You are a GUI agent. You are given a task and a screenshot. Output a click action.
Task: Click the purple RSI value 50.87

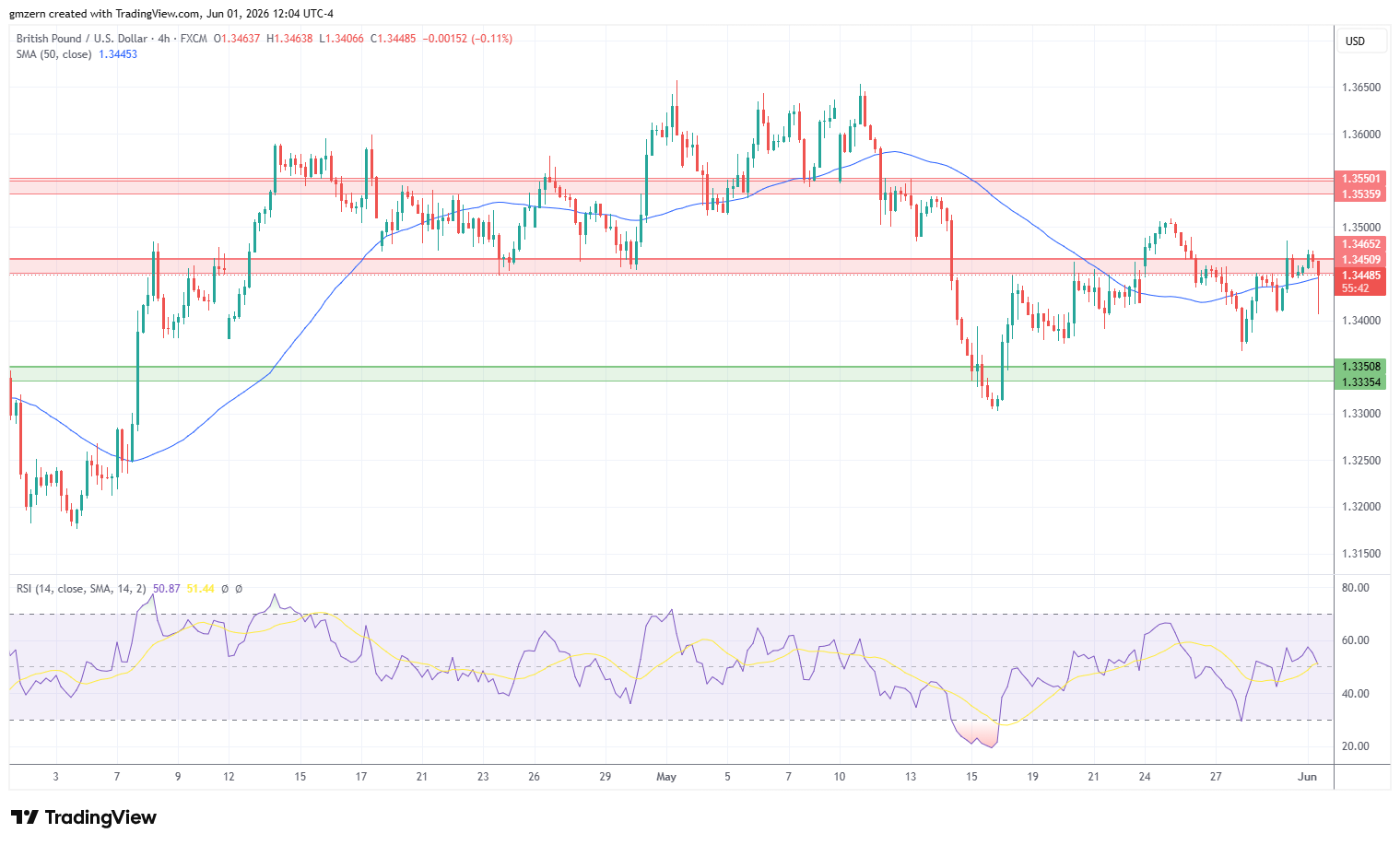(167, 588)
